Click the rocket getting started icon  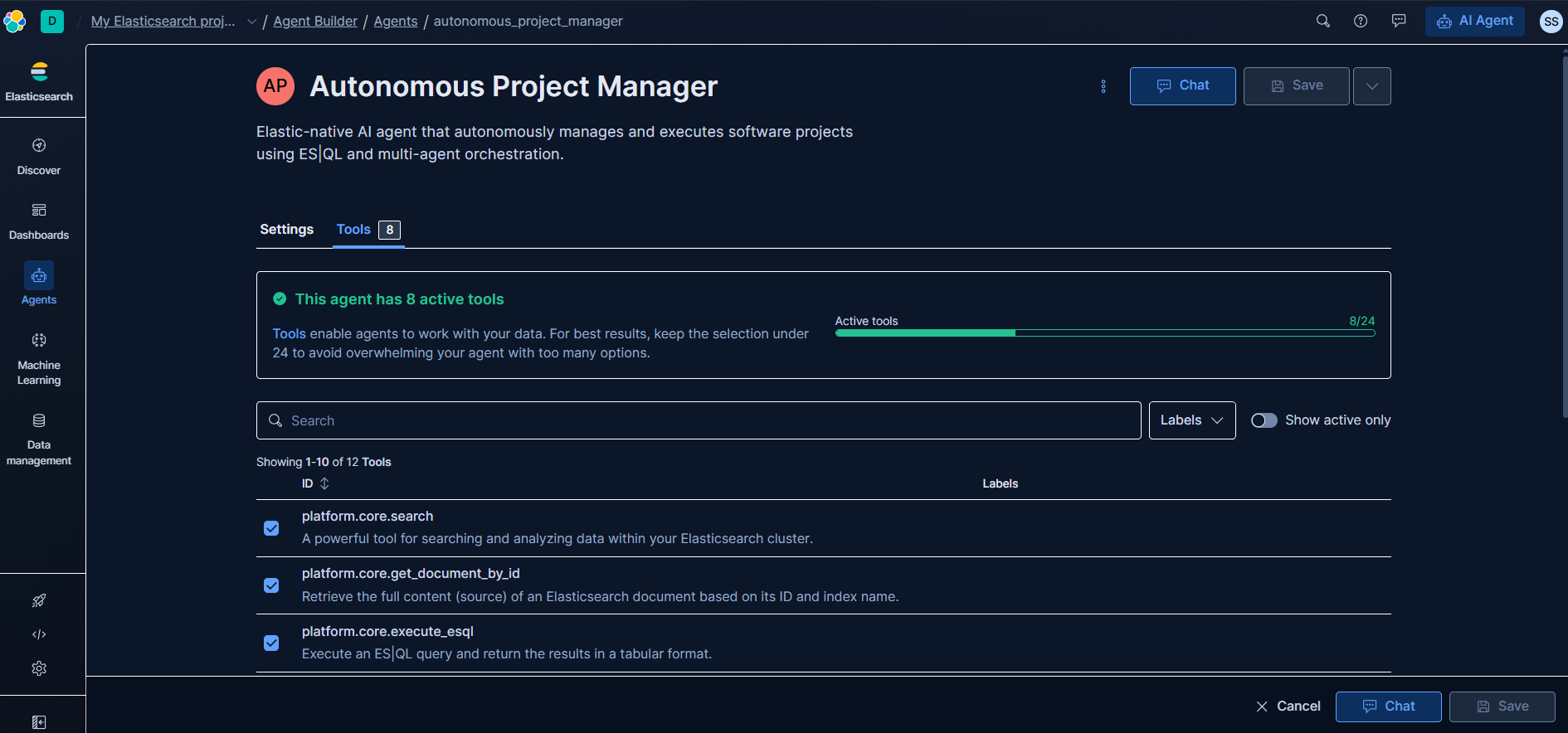point(39,600)
